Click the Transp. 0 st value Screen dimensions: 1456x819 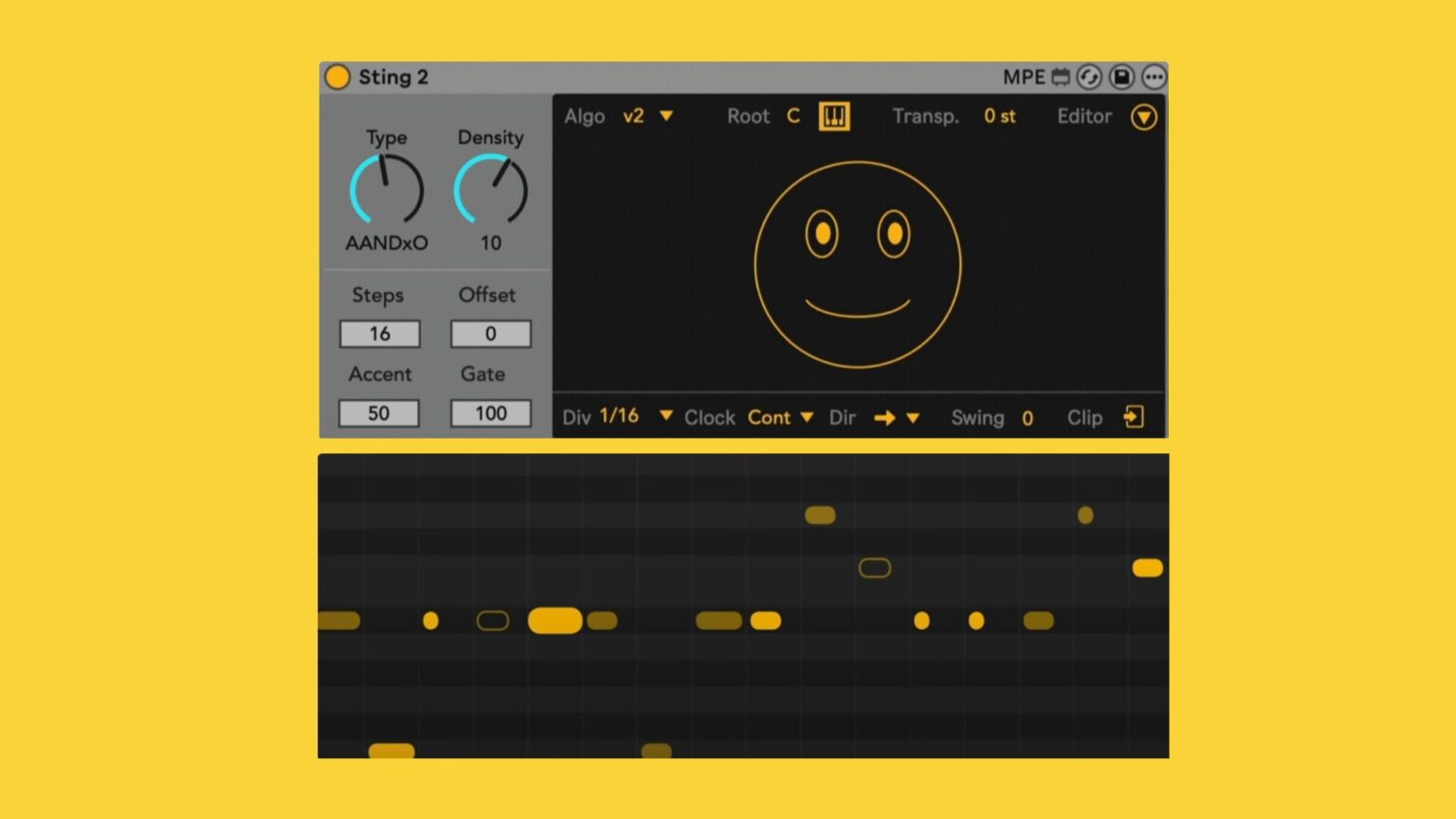click(998, 116)
